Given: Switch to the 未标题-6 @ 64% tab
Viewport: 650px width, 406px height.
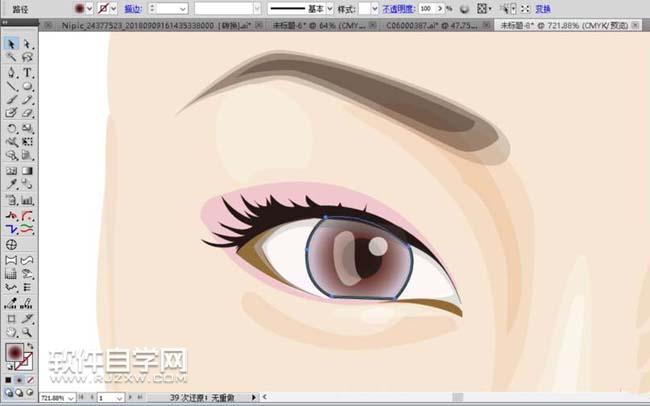Looking at the screenshot, I should click(319, 26).
